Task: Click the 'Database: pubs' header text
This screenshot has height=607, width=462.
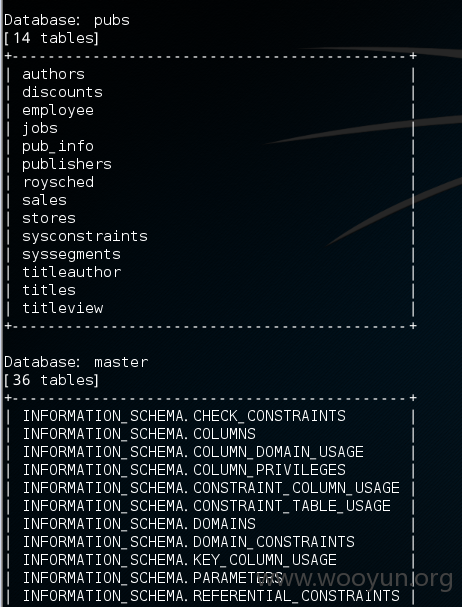Action: [x=67, y=20]
